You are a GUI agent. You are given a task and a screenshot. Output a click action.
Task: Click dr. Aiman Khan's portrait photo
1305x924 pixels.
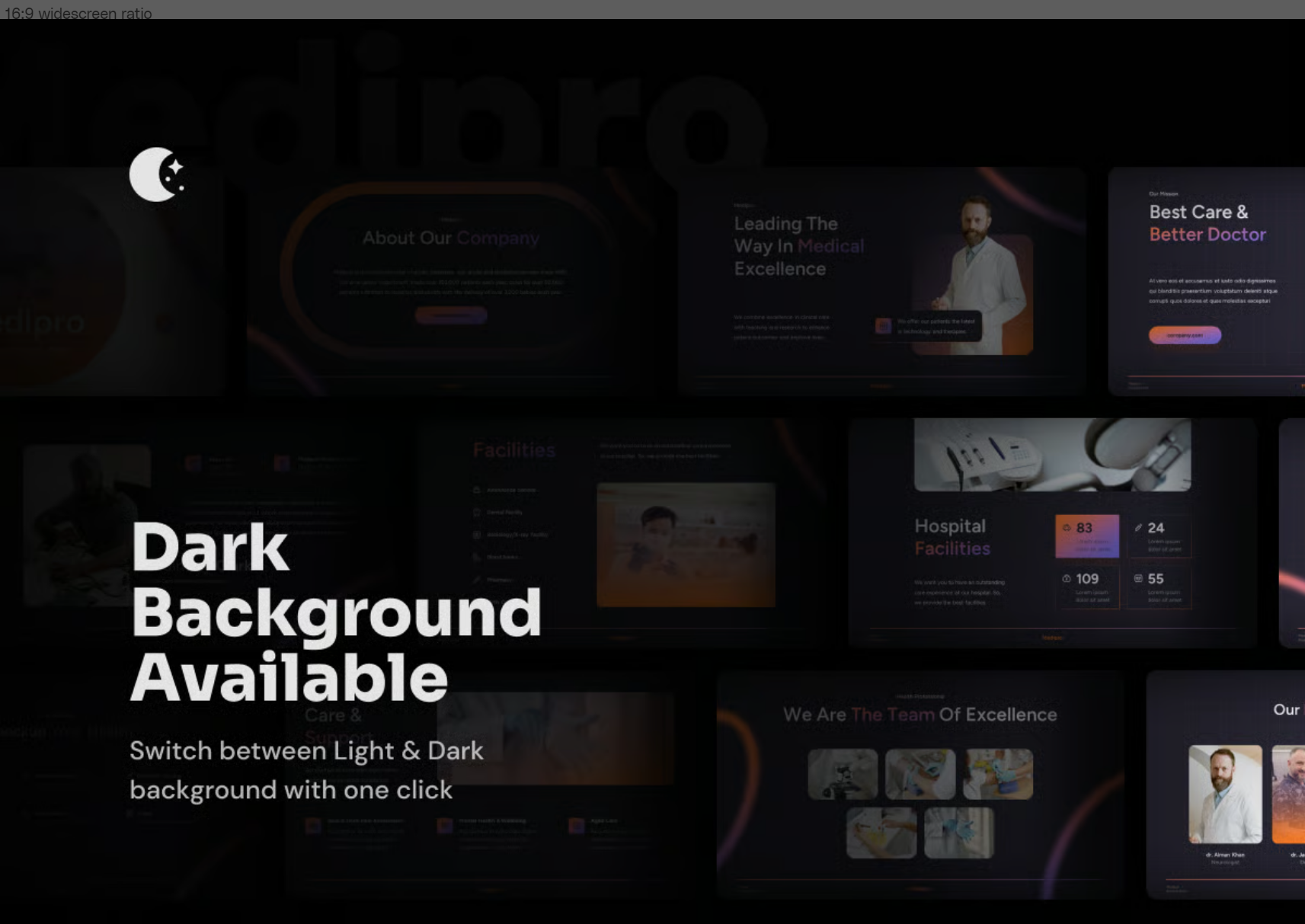click(x=1225, y=795)
